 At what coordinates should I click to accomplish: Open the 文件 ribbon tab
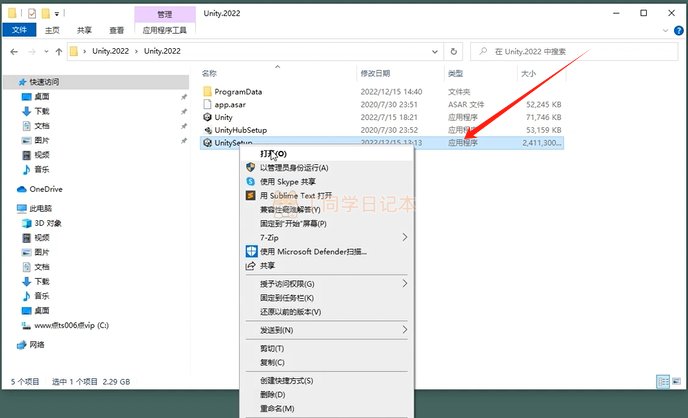point(19,30)
